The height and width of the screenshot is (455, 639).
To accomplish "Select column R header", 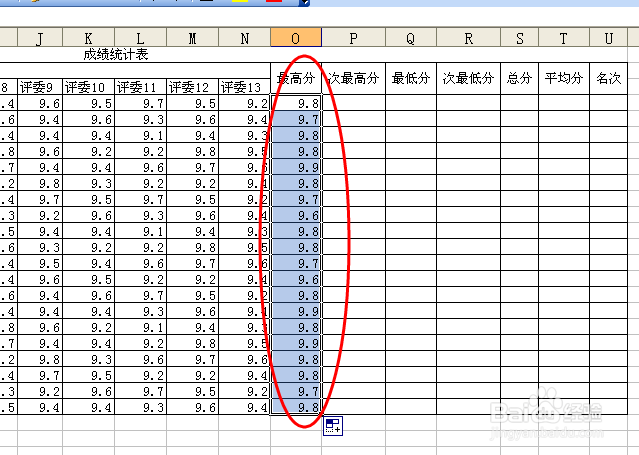I will click(468, 38).
